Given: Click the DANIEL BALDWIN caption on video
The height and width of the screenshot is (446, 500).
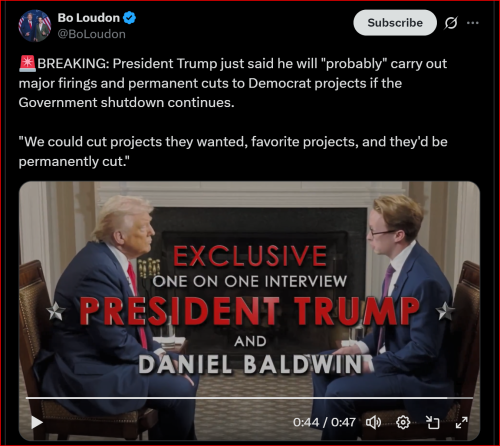Looking at the screenshot, I should (251, 364).
